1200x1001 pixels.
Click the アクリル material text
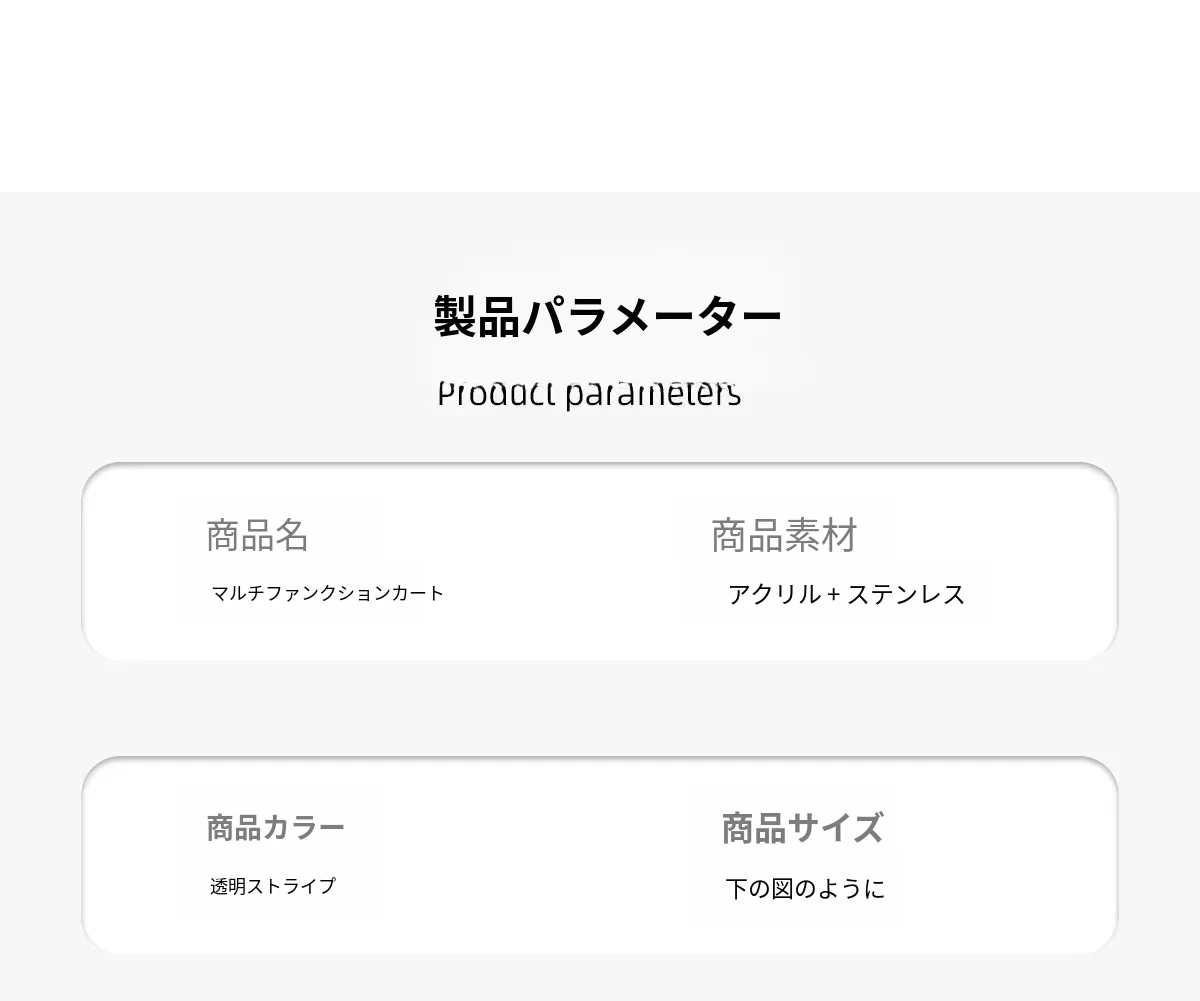(x=775, y=594)
